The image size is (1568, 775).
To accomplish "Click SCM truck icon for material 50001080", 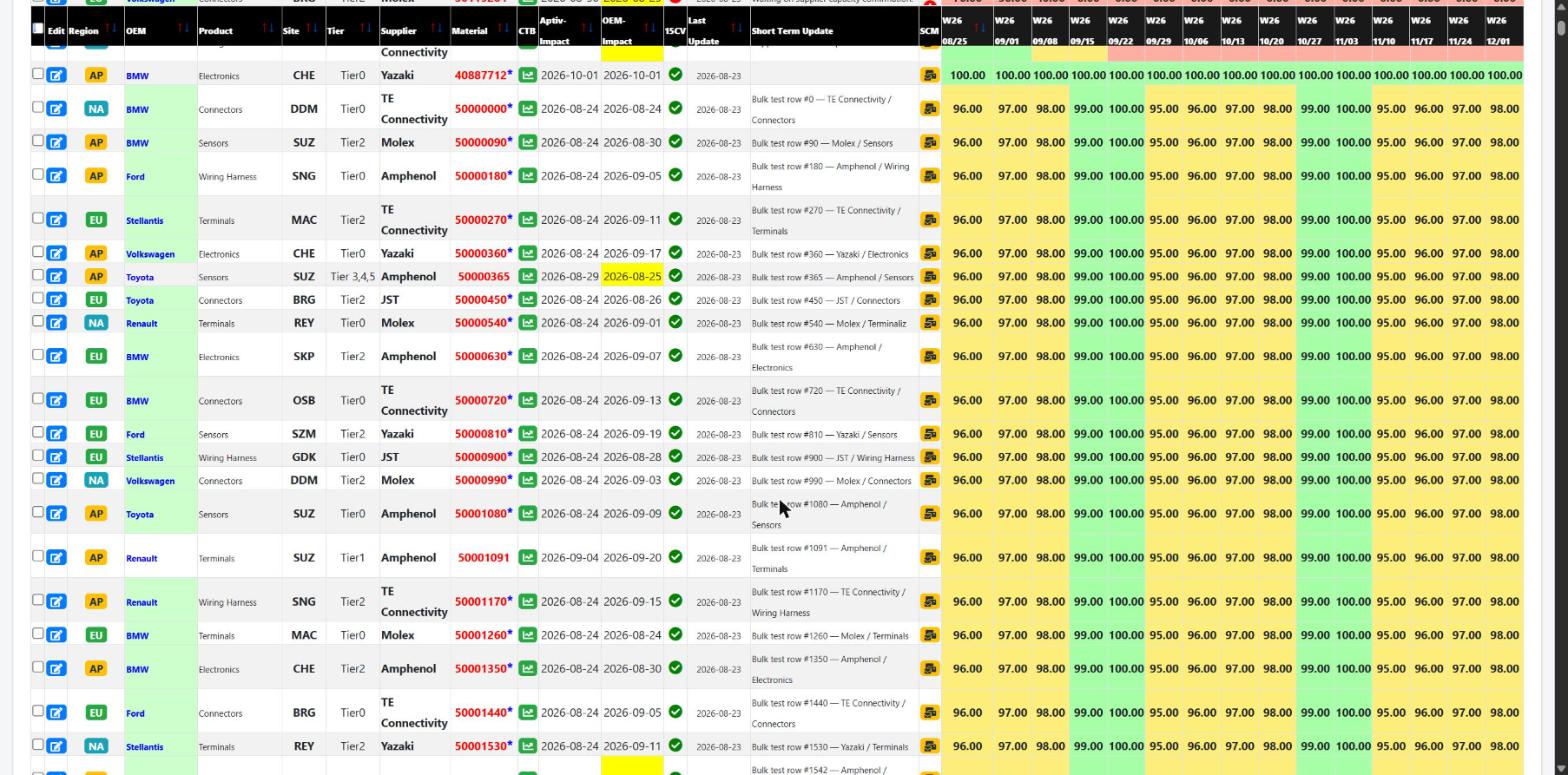I will (930, 514).
